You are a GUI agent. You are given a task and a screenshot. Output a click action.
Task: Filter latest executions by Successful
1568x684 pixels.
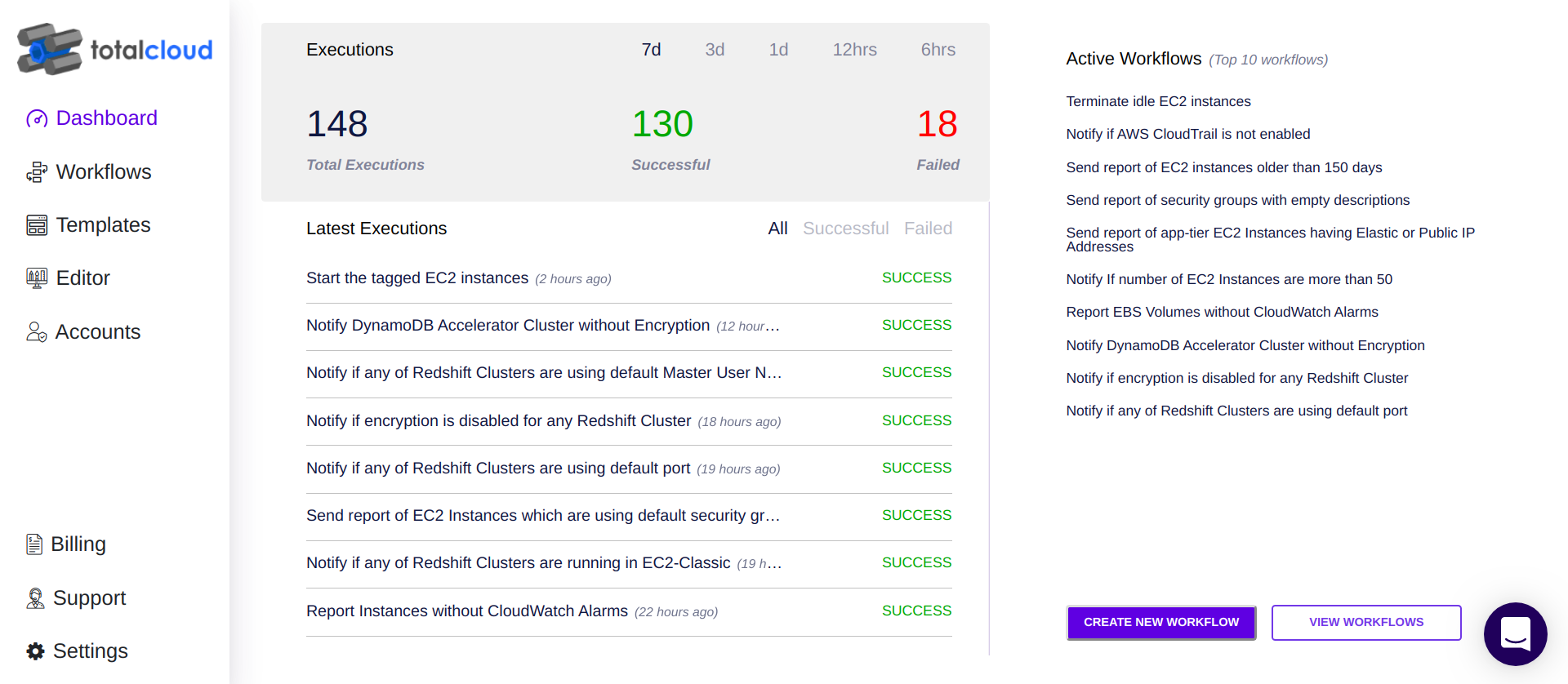[x=845, y=229]
